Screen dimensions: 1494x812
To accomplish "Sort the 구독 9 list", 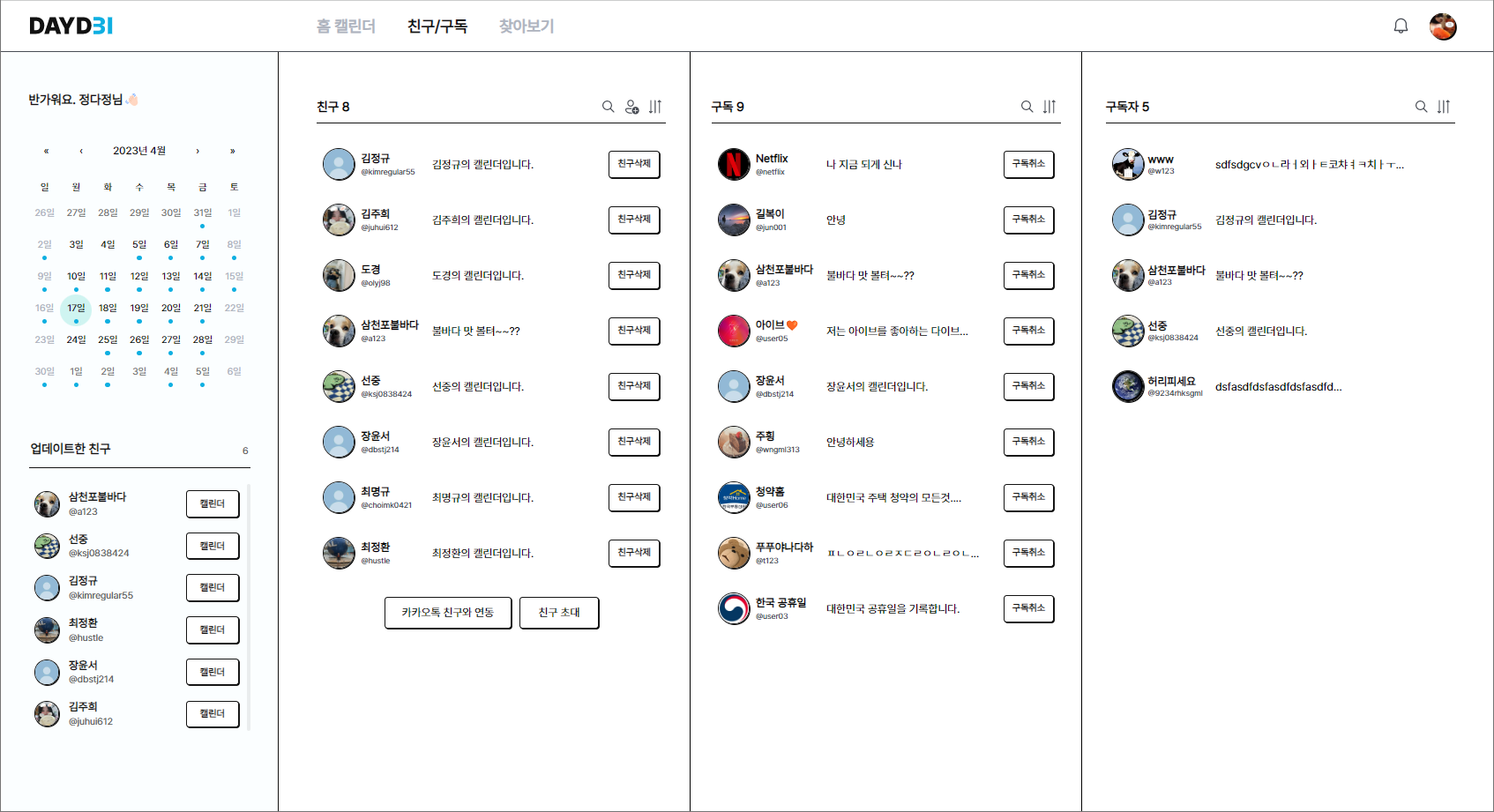I will pos(1050,107).
